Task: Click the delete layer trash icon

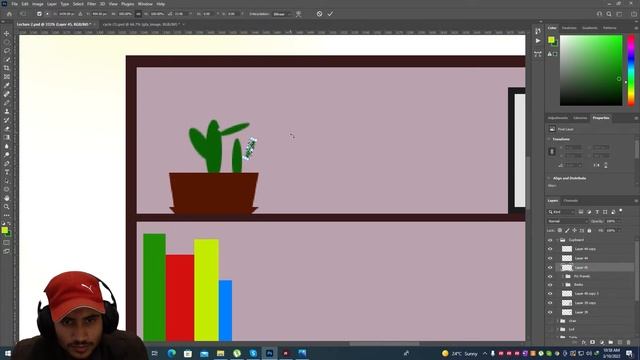Action: pos(629,342)
